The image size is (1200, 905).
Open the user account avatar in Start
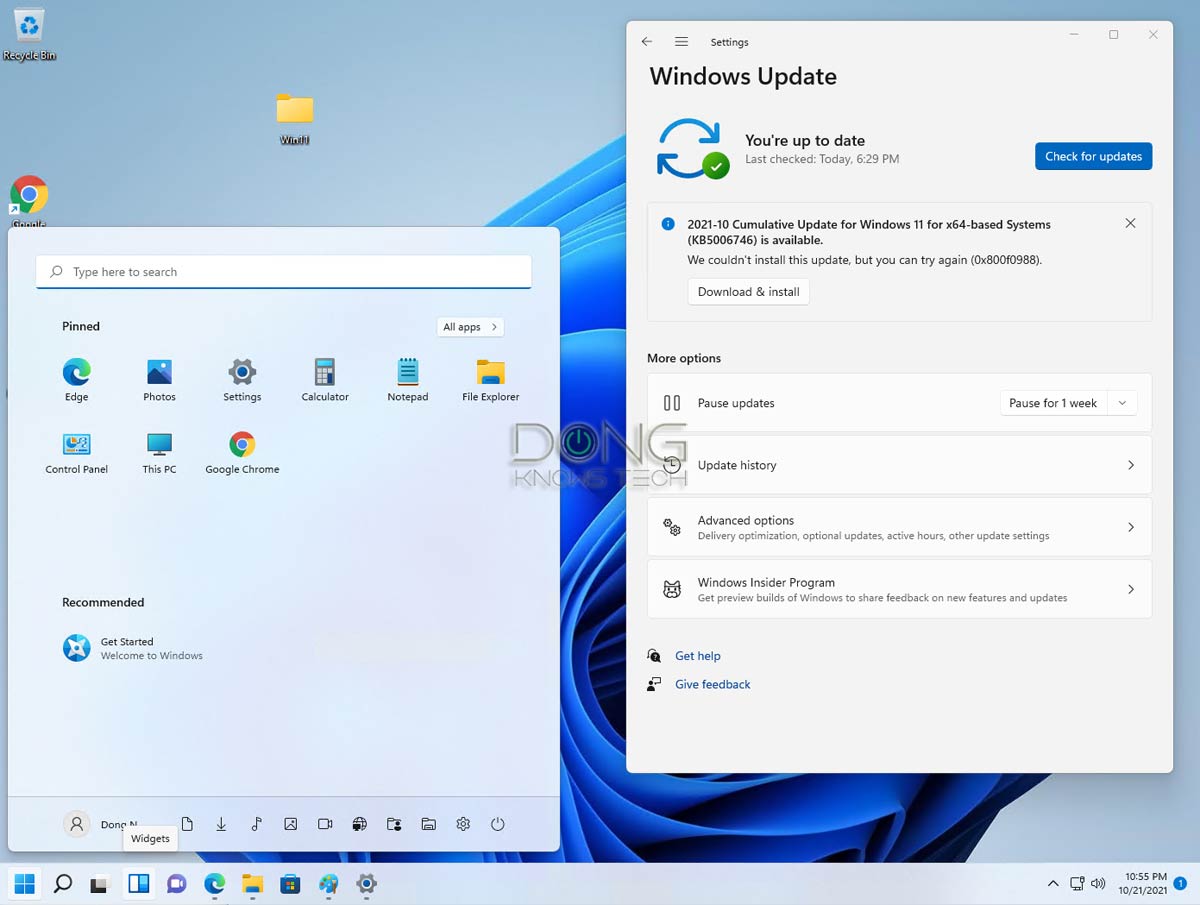76,824
